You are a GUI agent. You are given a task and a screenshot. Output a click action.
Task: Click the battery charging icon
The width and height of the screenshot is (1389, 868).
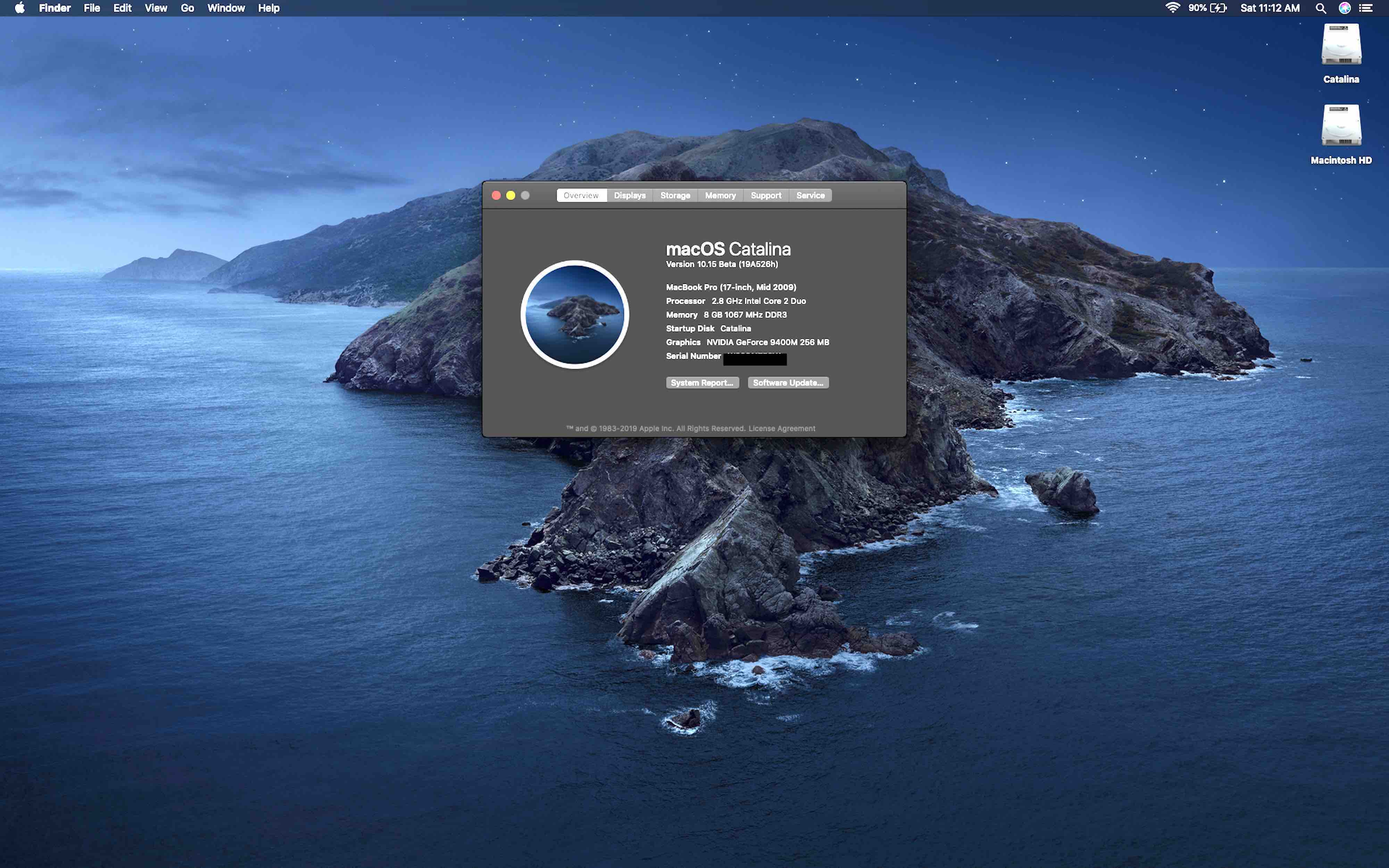[1218, 8]
